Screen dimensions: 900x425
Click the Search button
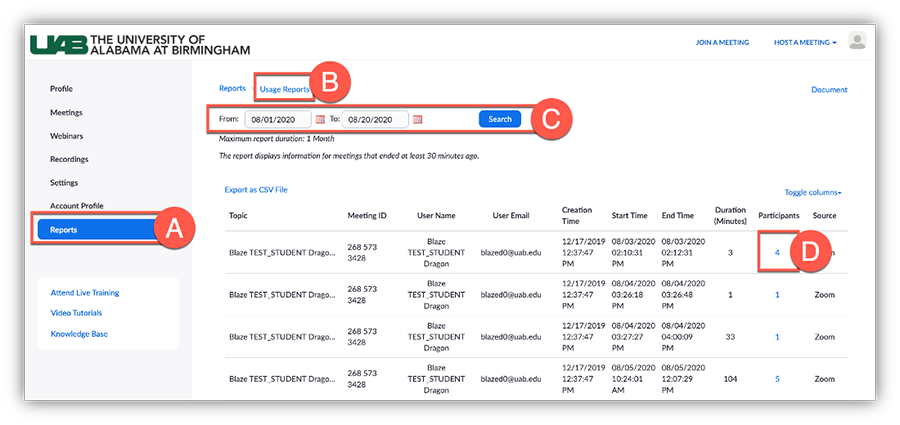tap(500, 119)
